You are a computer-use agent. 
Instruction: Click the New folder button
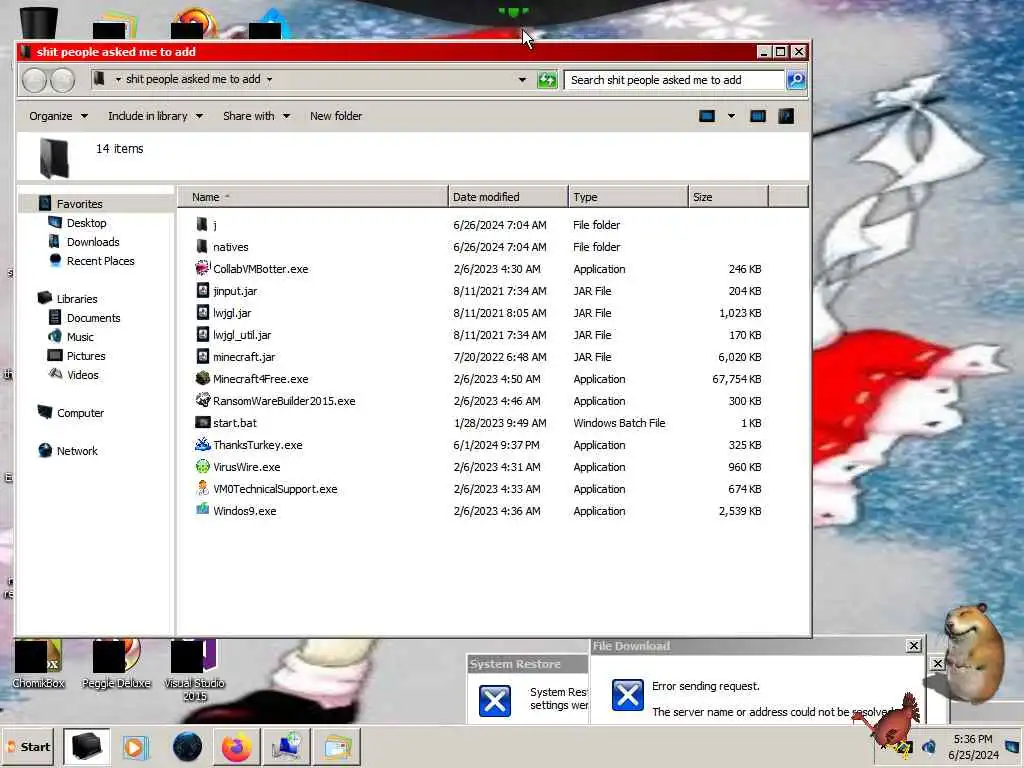(336, 116)
